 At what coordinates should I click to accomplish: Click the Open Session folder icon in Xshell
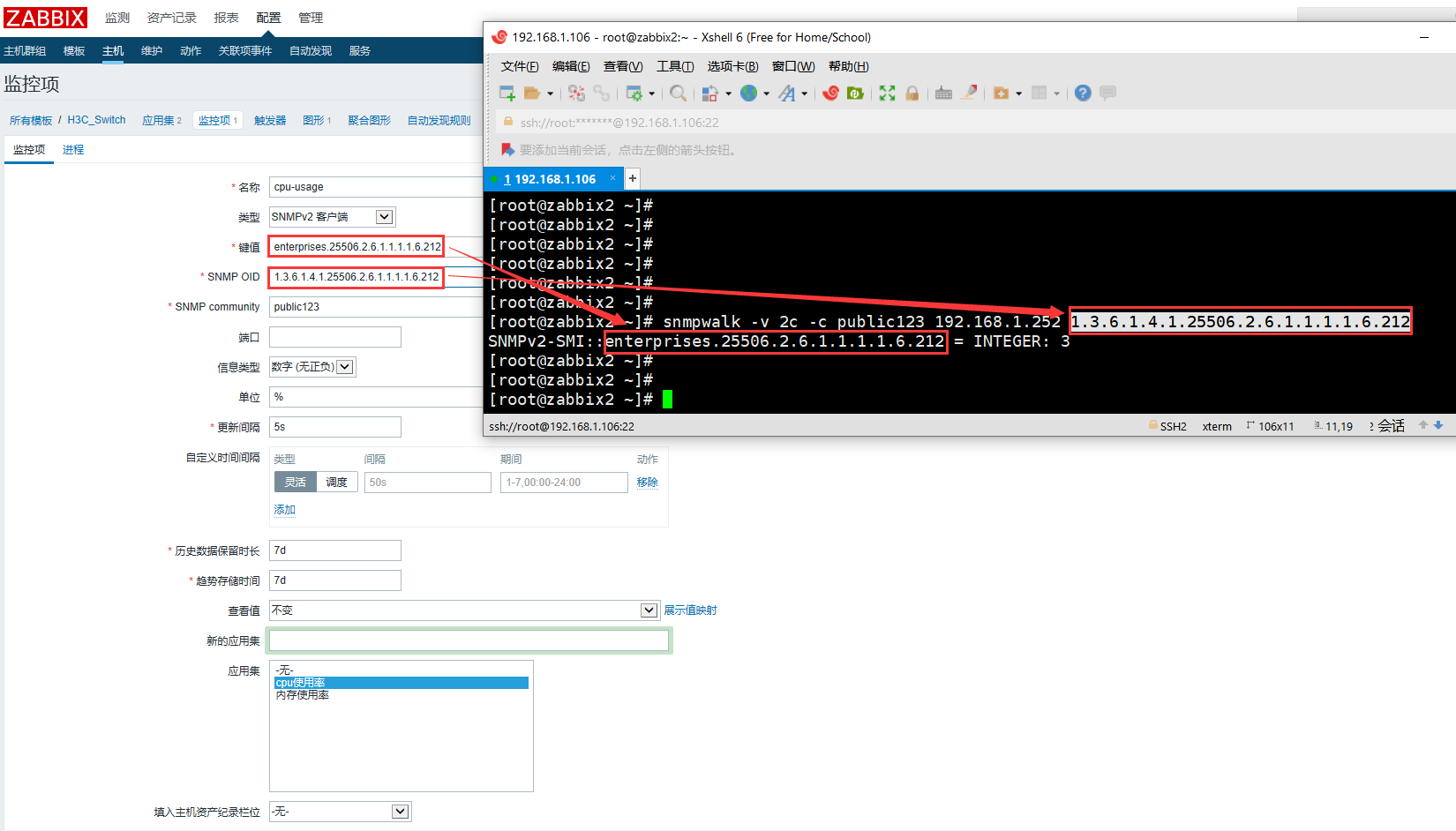[532, 94]
